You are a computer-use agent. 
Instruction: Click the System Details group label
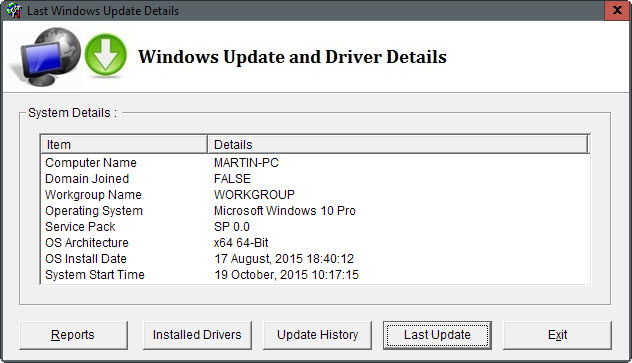(73, 113)
